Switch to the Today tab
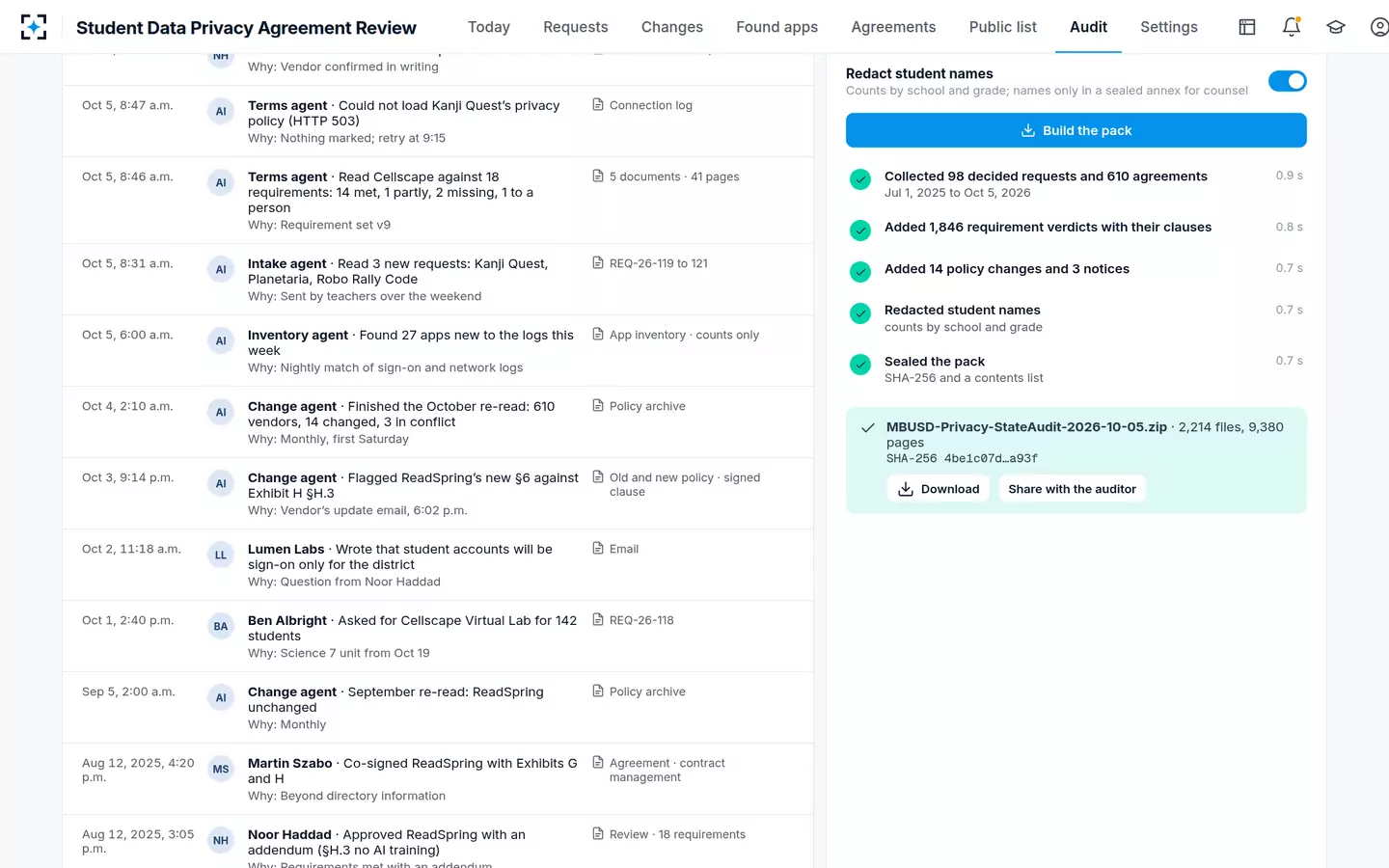The width and height of the screenshot is (1389, 868). point(489,27)
